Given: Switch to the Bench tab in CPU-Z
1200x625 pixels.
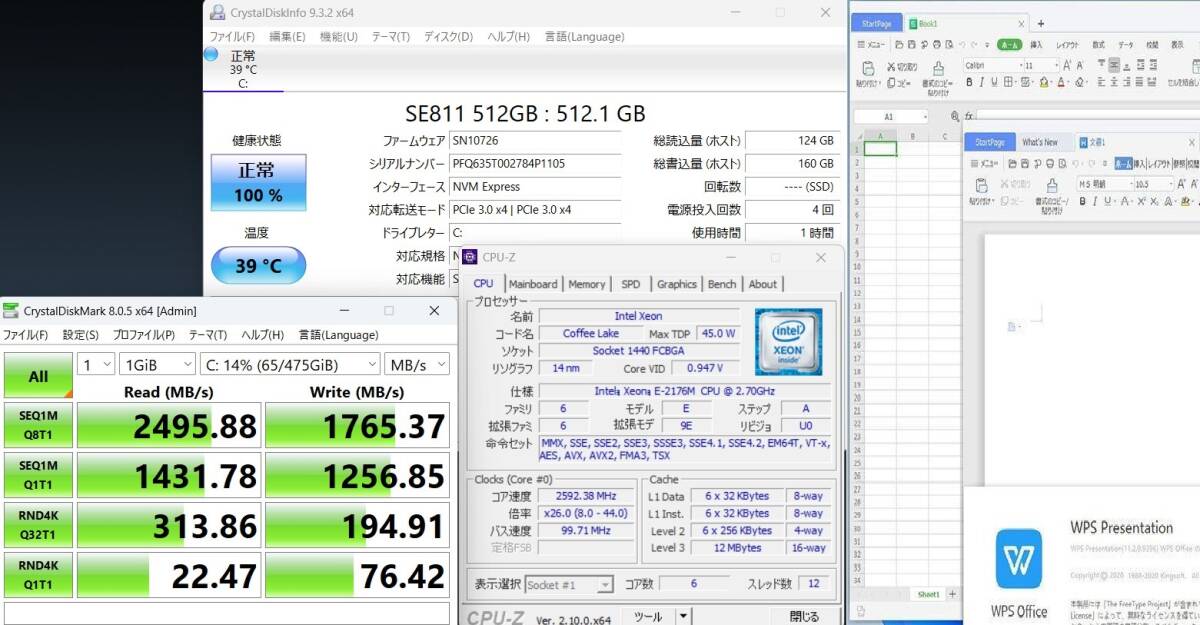Looking at the screenshot, I should (x=721, y=284).
